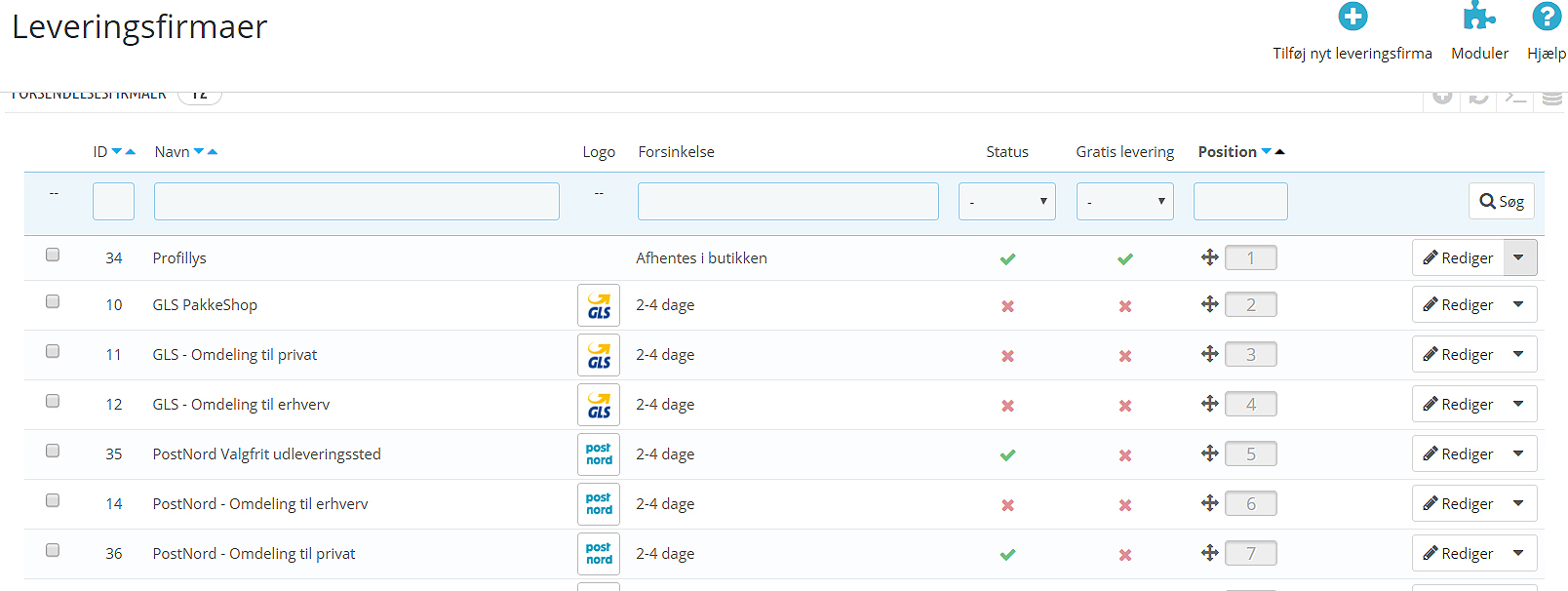Open the Status filter dropdown

[1007, 202]
